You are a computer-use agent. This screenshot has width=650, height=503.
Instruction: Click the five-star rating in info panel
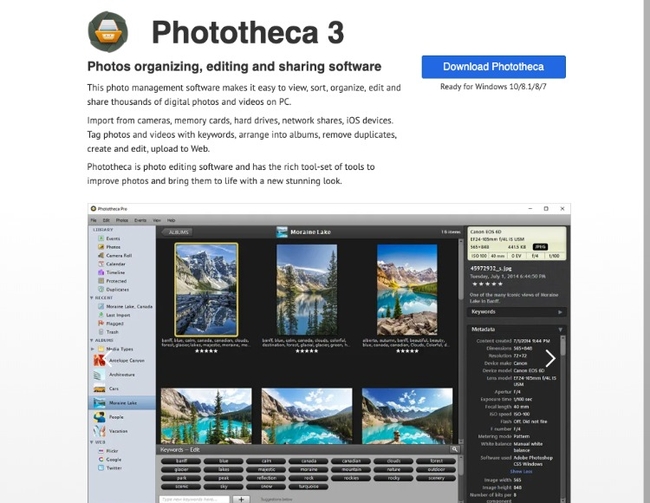pyautogui.click(x=488, y=284)
